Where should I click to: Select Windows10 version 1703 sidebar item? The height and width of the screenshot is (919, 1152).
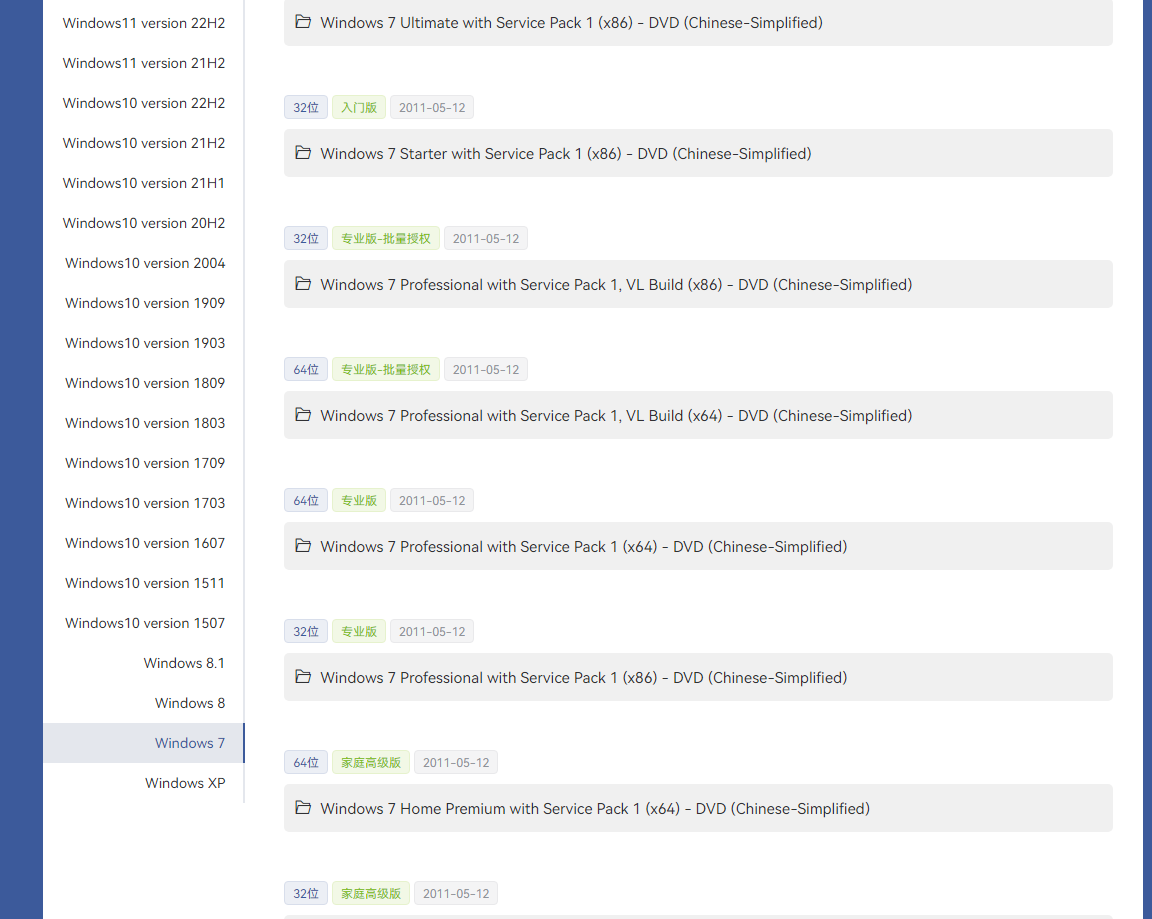[x=145, y=503]
